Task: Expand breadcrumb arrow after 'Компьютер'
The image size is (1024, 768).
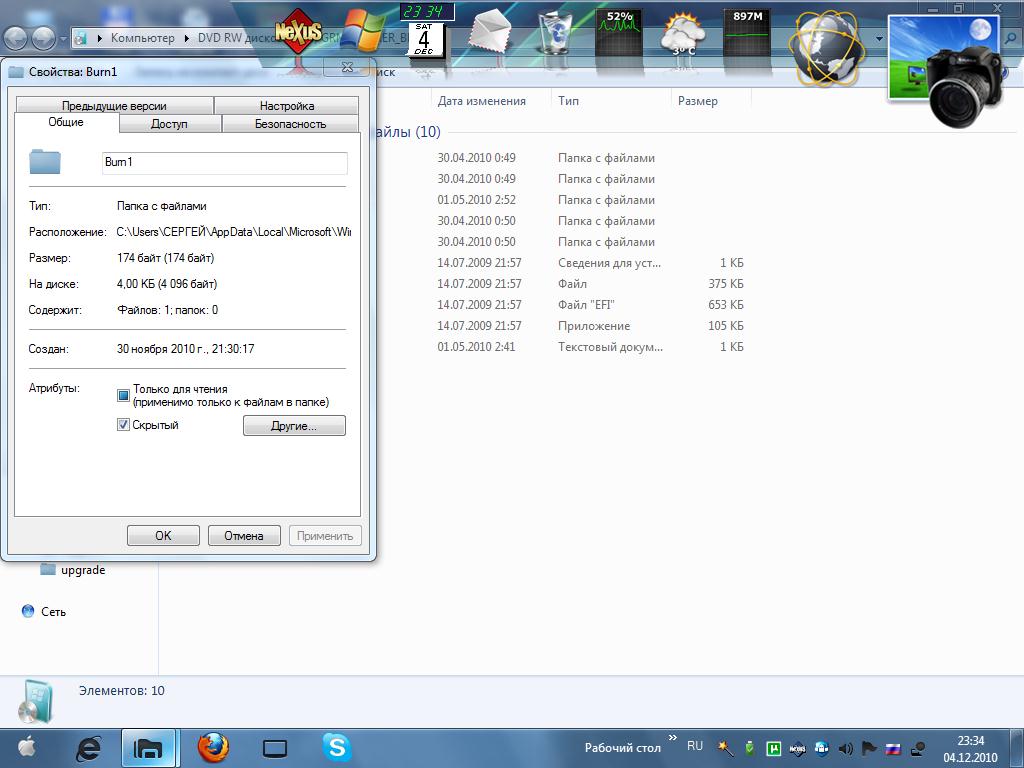Action: click(x=186, y=38)
